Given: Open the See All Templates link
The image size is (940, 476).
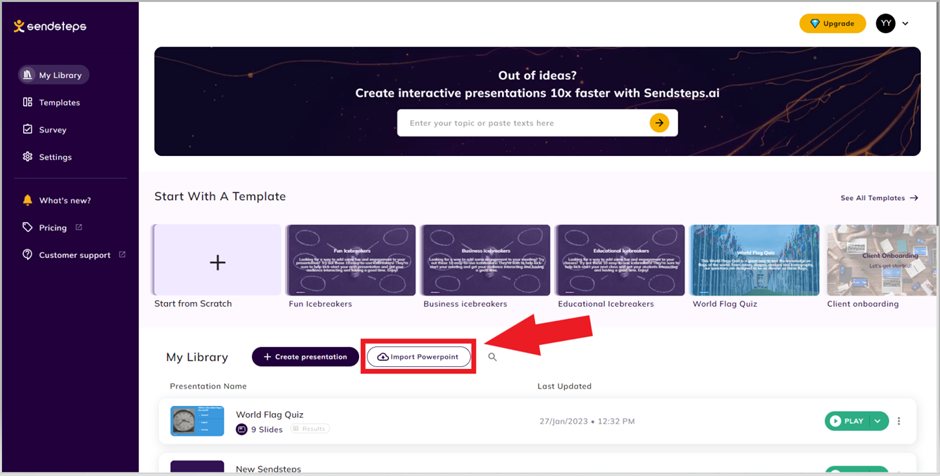Looking at the screenshot, I should coord(879,198).
